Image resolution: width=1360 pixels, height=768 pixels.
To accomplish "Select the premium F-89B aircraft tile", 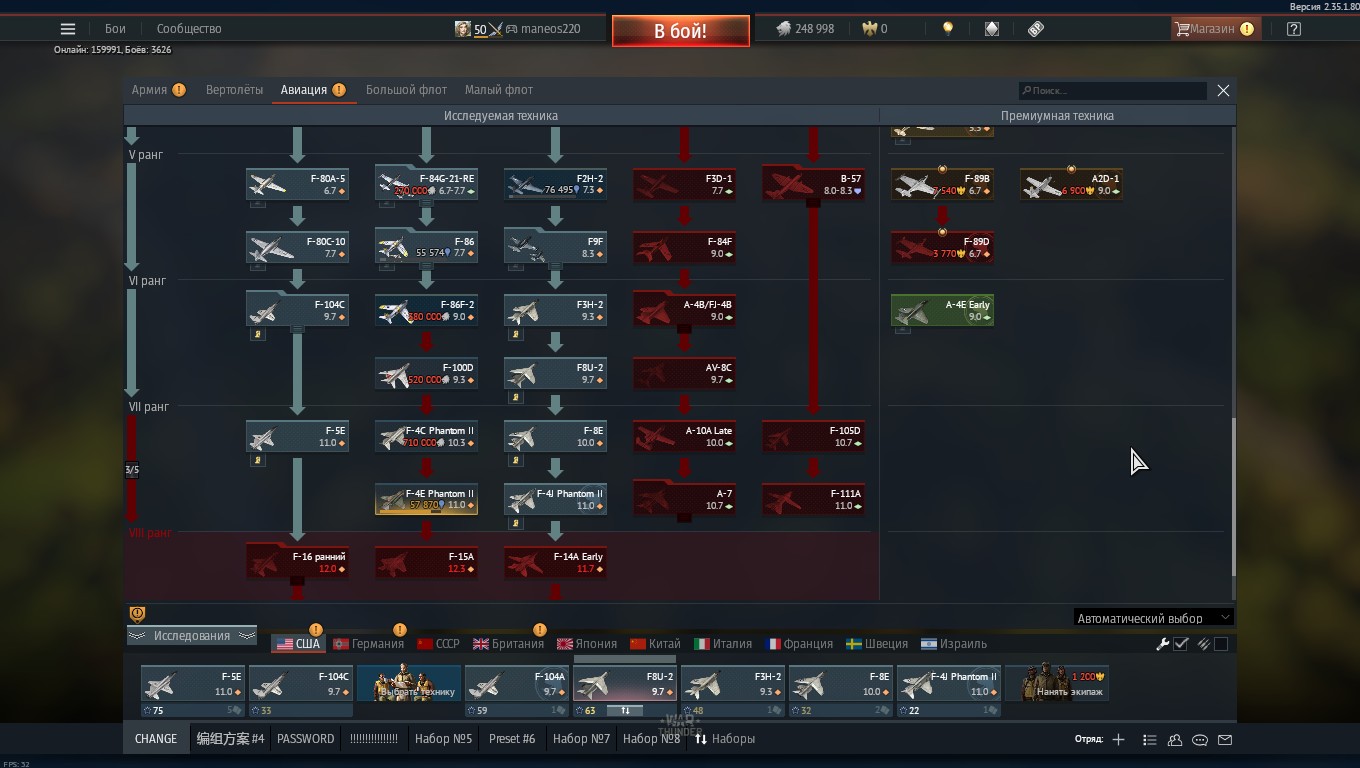I will coord(942,184).
